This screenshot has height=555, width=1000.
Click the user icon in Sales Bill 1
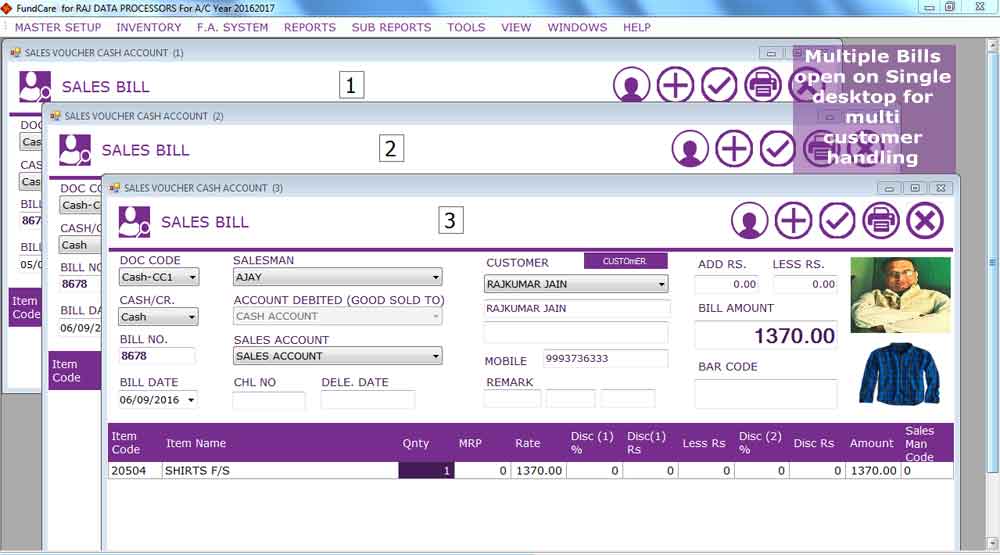point(631,85)
